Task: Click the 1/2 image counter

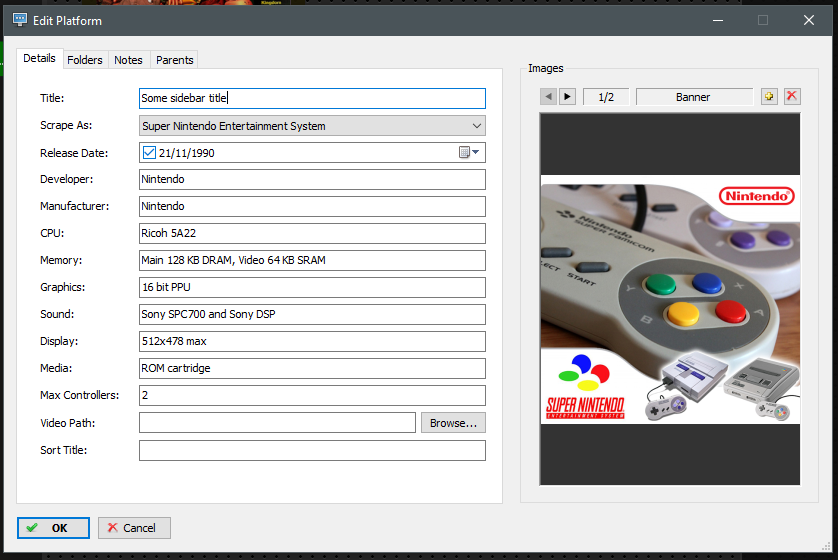Action: click(x=606, y=97)
